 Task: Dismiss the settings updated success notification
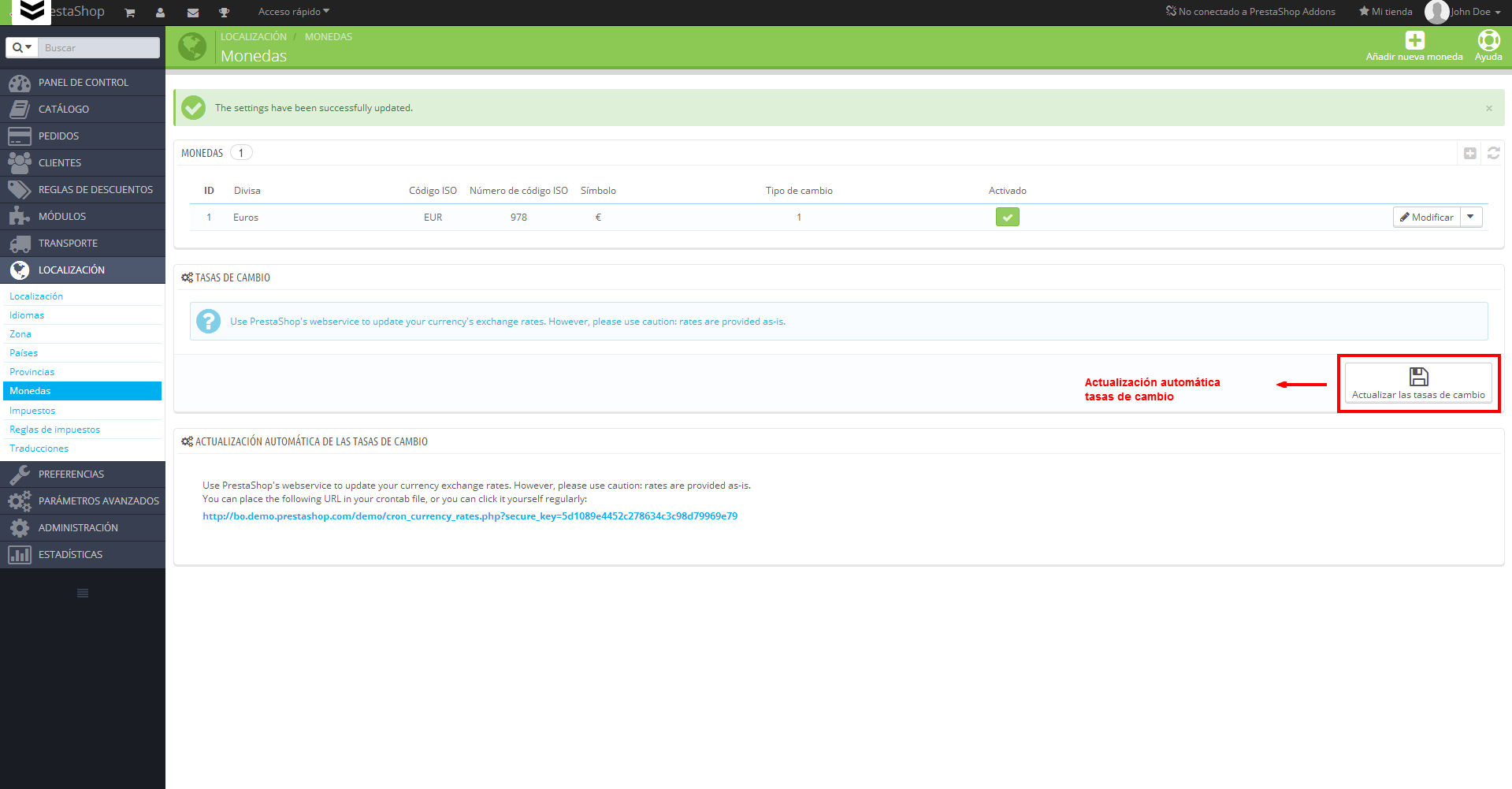(x=1488, y=108)
